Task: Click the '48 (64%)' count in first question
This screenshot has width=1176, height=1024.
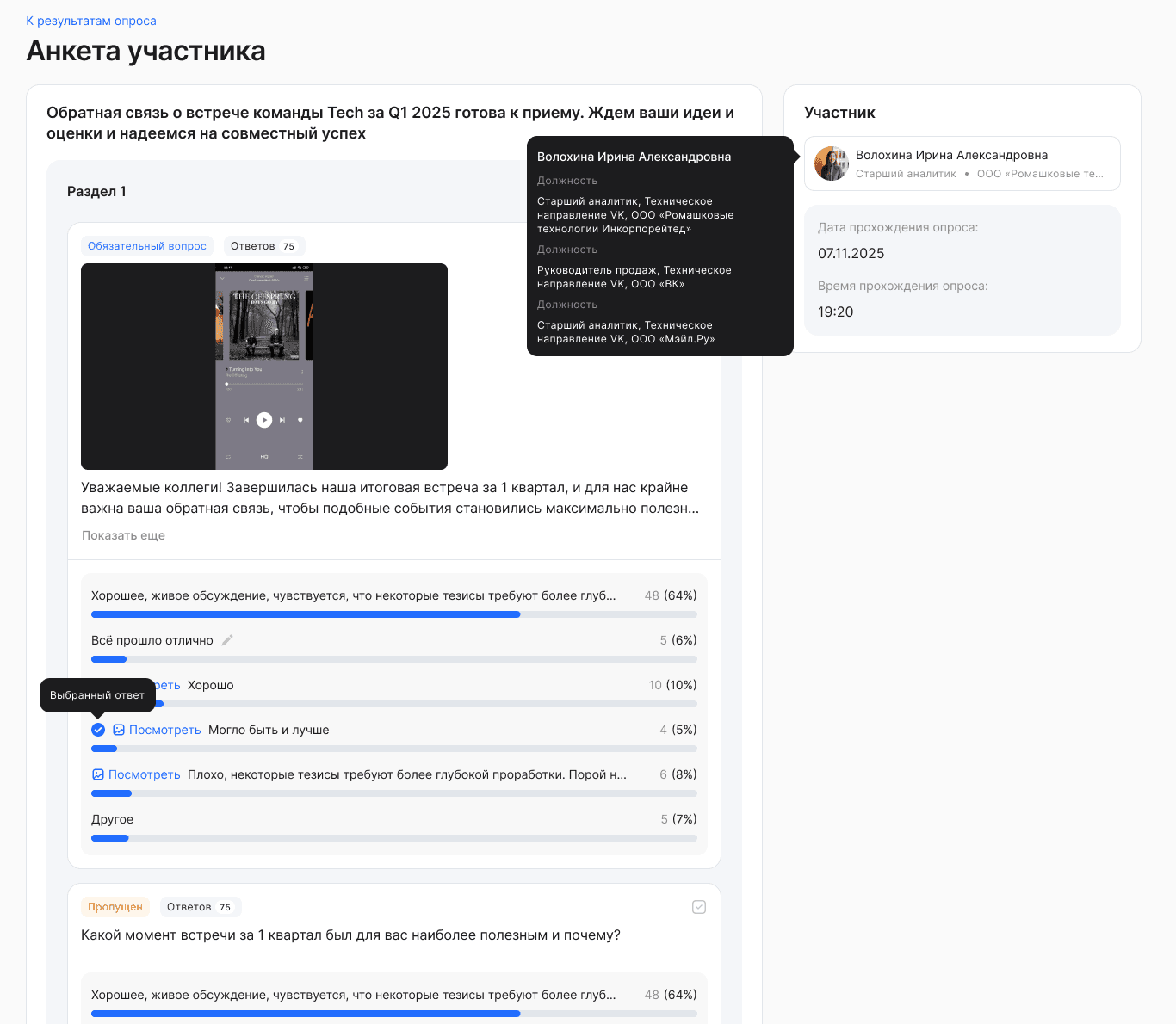Action: tap(671, 595)
